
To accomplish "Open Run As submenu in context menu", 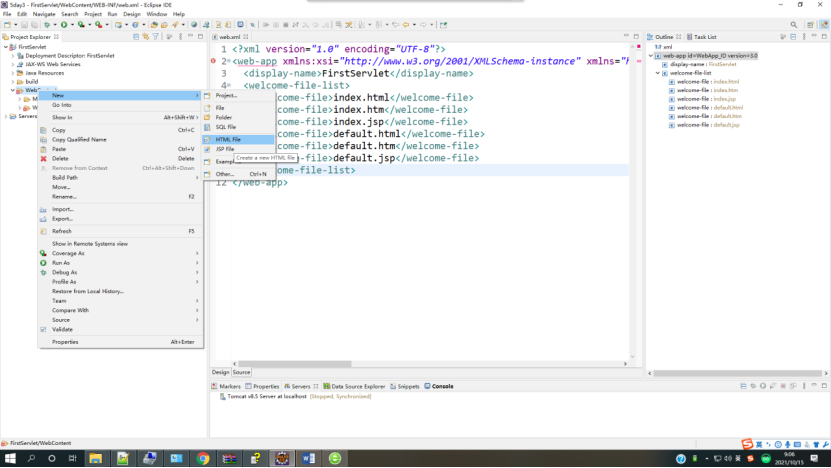I will [x=121, y=263].
